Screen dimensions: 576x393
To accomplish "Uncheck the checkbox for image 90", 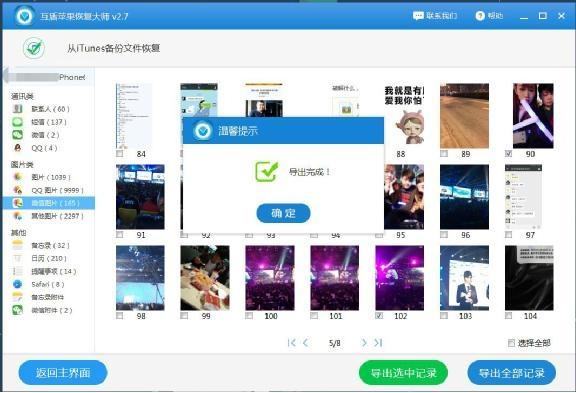I will (x=508, y=154).
